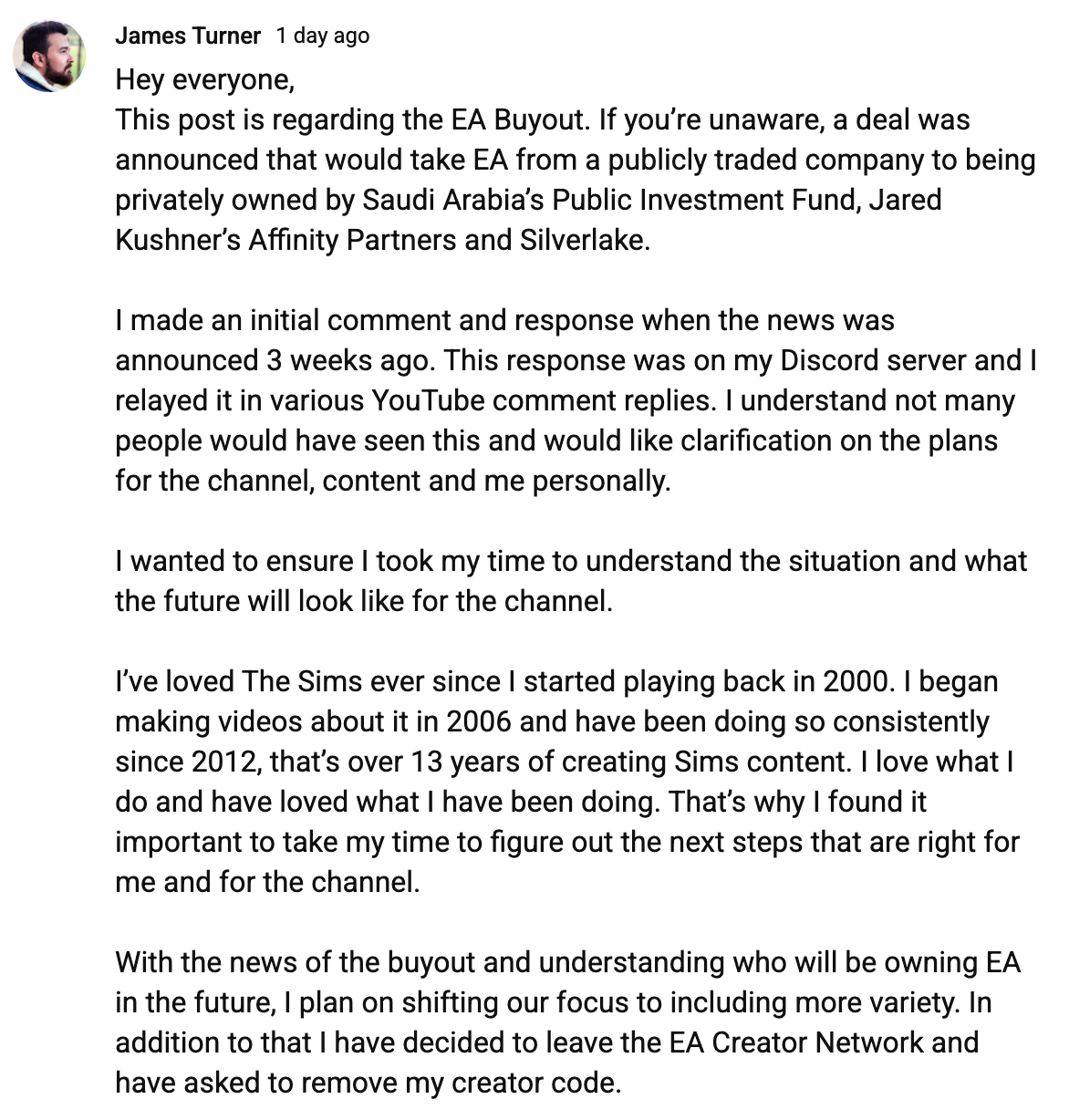
Task: Click 'announced 3 weeks ago' text
Action: point(275,361)
